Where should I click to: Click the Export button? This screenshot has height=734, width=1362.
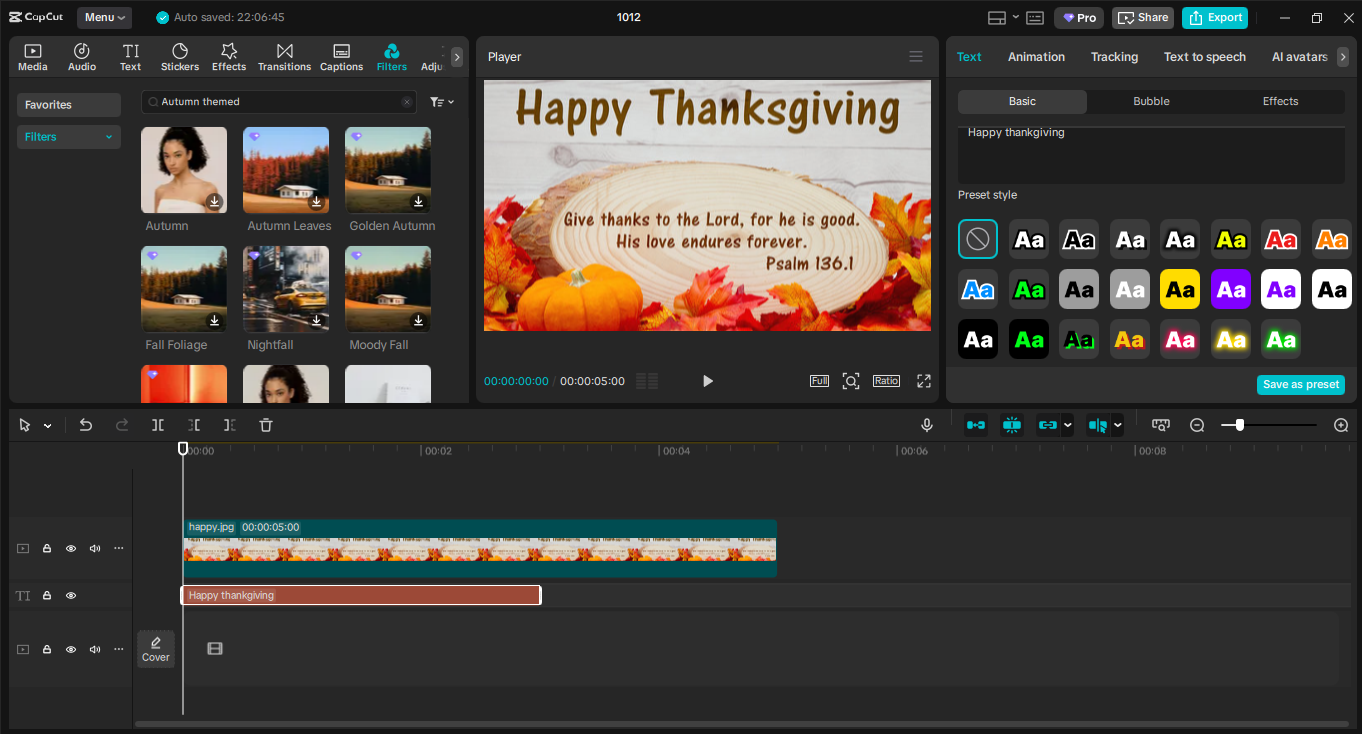(1214, 17)
